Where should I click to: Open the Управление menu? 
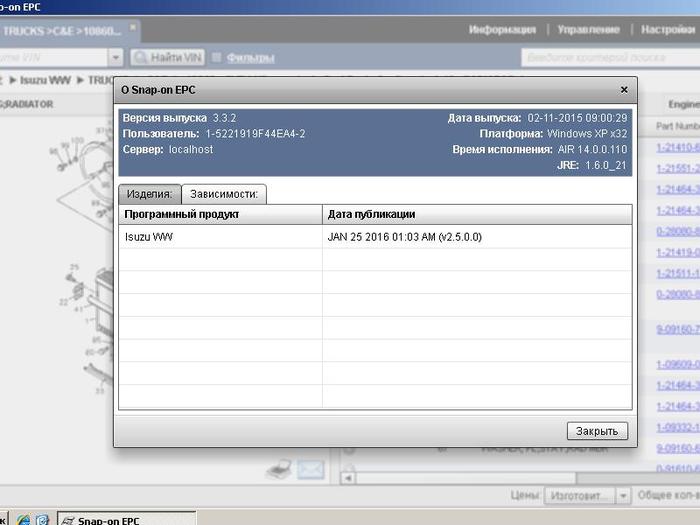(588, 30)
